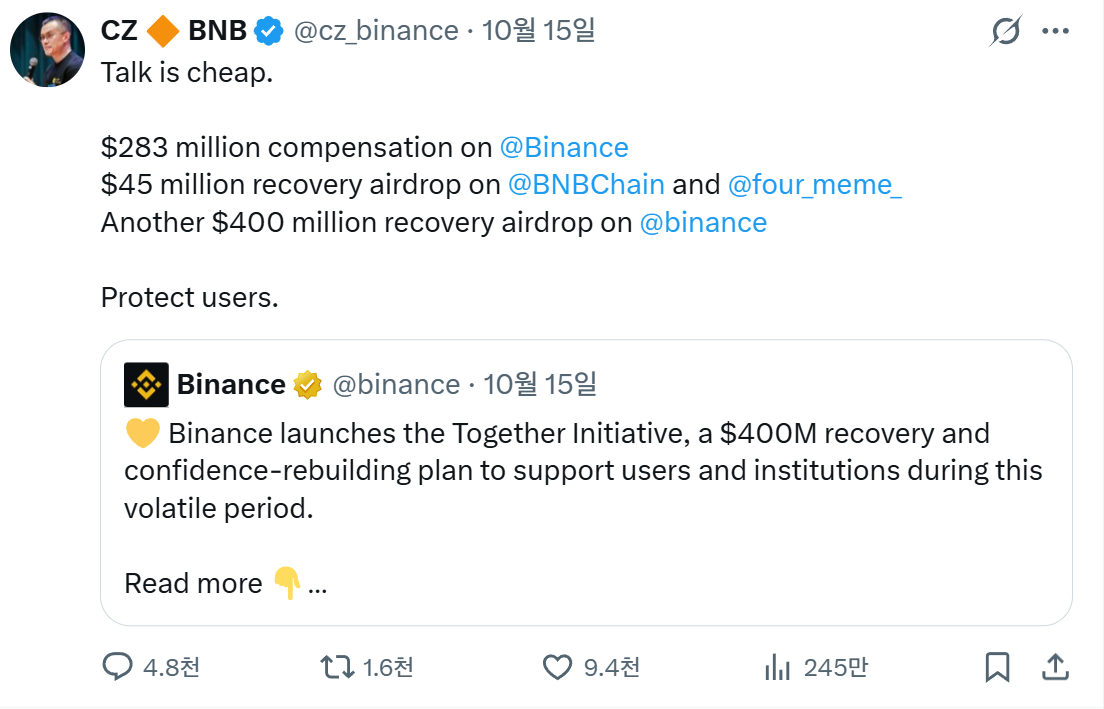Visit the @four_meme_ mention link
The width and height of the screenshot is (1104, 709).
[814, 185]
